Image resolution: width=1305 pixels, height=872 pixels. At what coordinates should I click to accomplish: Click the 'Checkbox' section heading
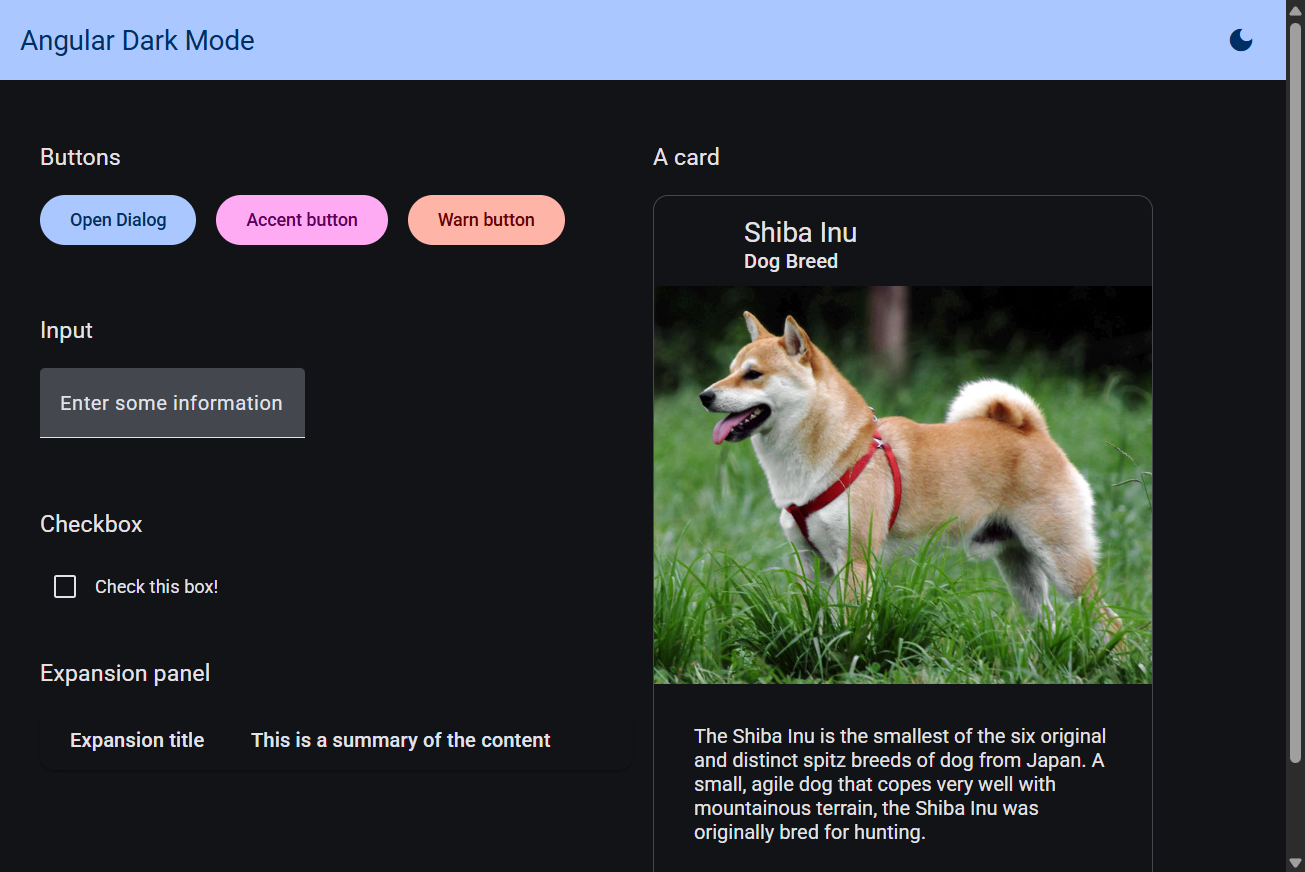click(x=91, y=524)
